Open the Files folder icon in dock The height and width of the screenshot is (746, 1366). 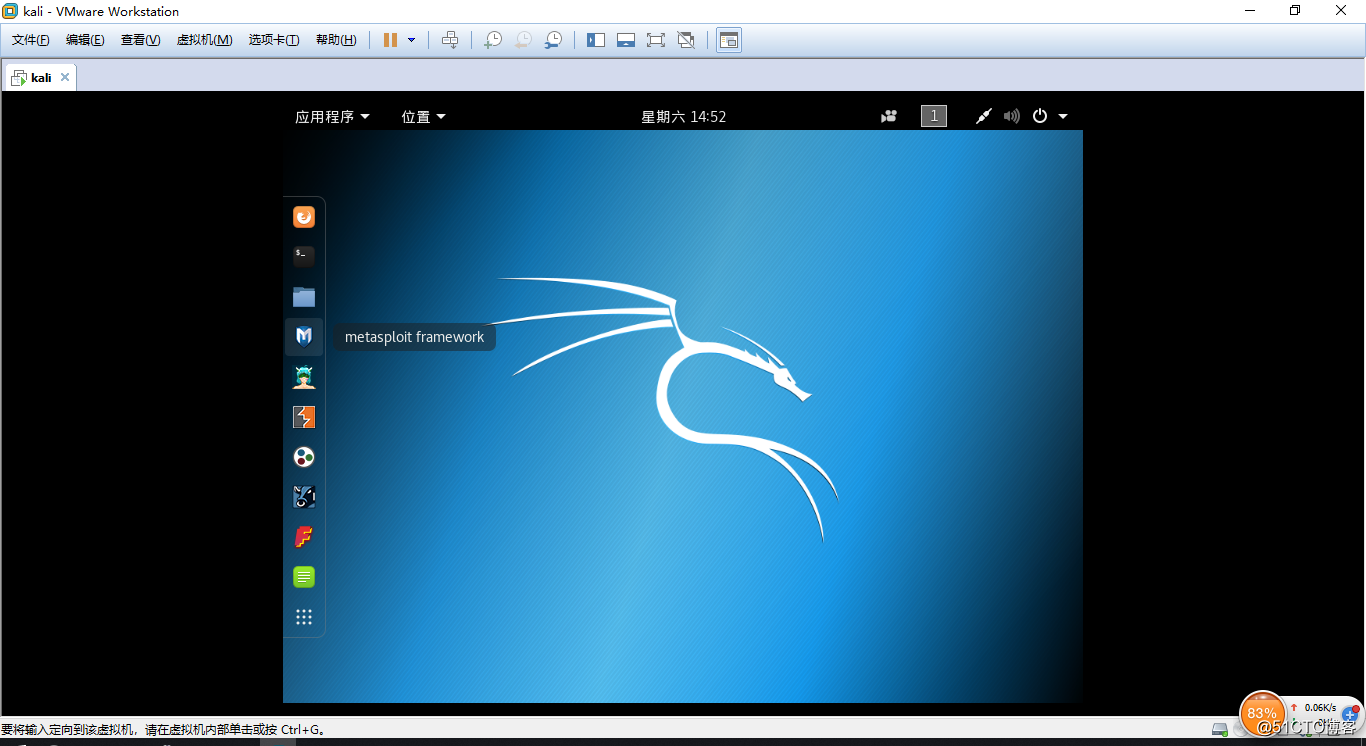tap(304, 297)
